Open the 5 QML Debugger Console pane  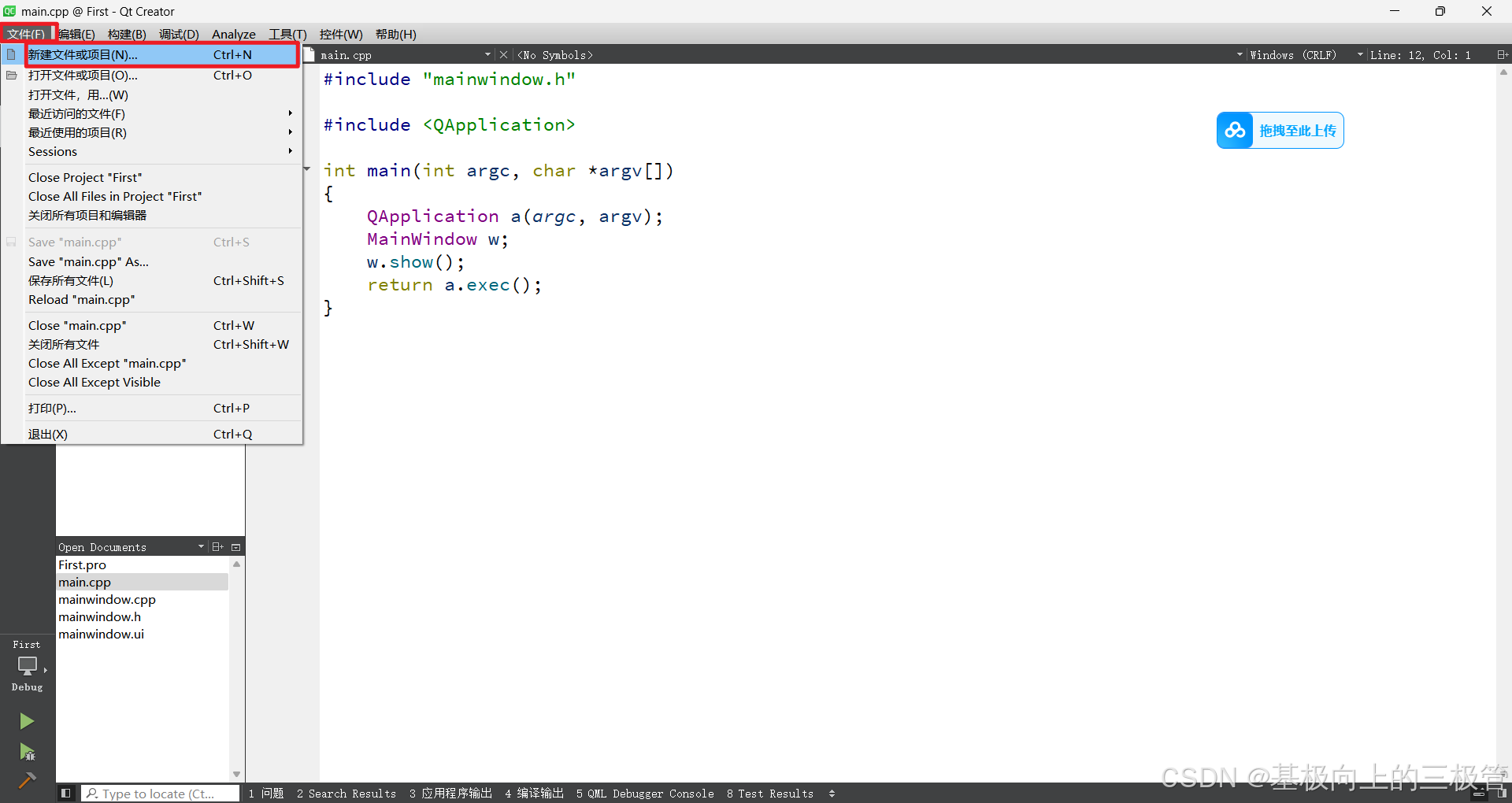(645, 794)
